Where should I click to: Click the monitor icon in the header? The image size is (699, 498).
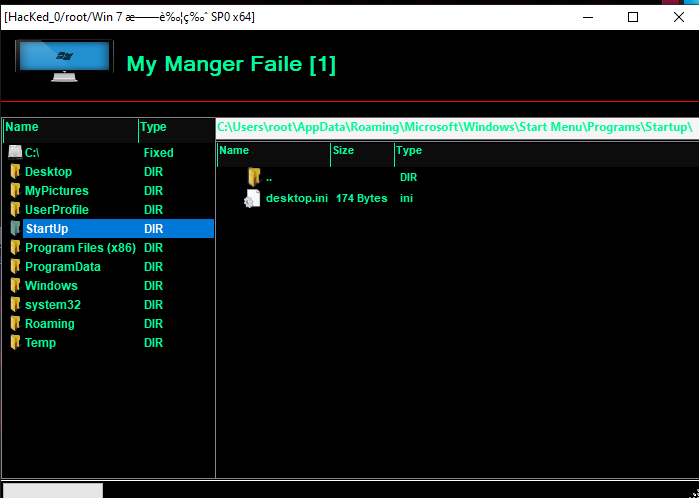pyautogui.click(x=64, y=62)
